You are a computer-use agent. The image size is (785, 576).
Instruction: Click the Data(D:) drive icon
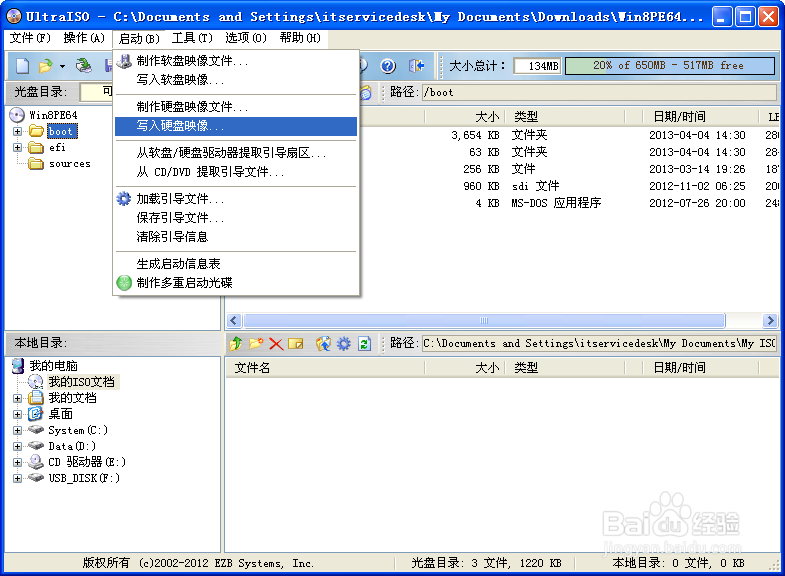coord(36,445)
